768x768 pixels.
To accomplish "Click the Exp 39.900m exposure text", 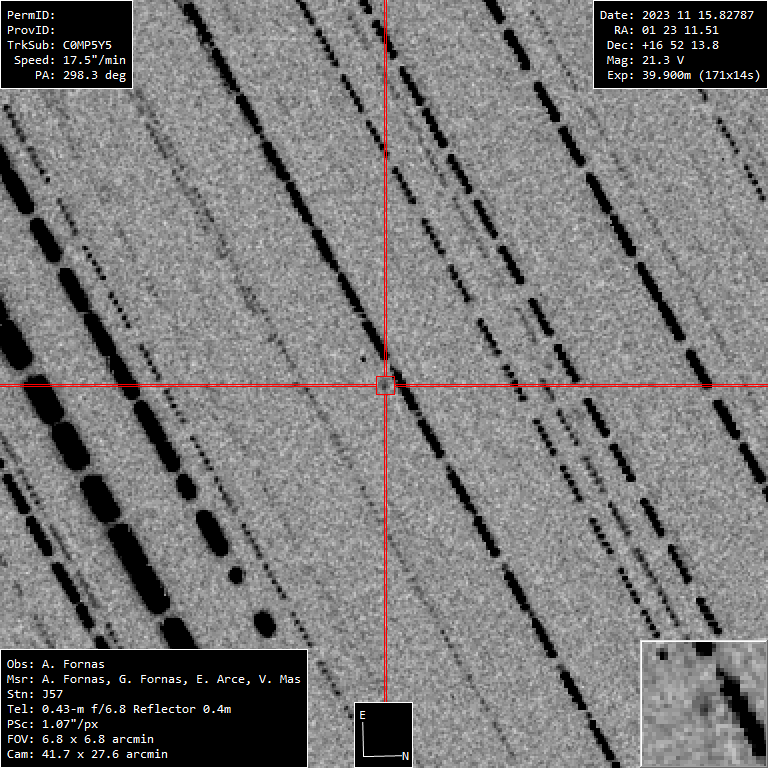I will tap(679, 76).
